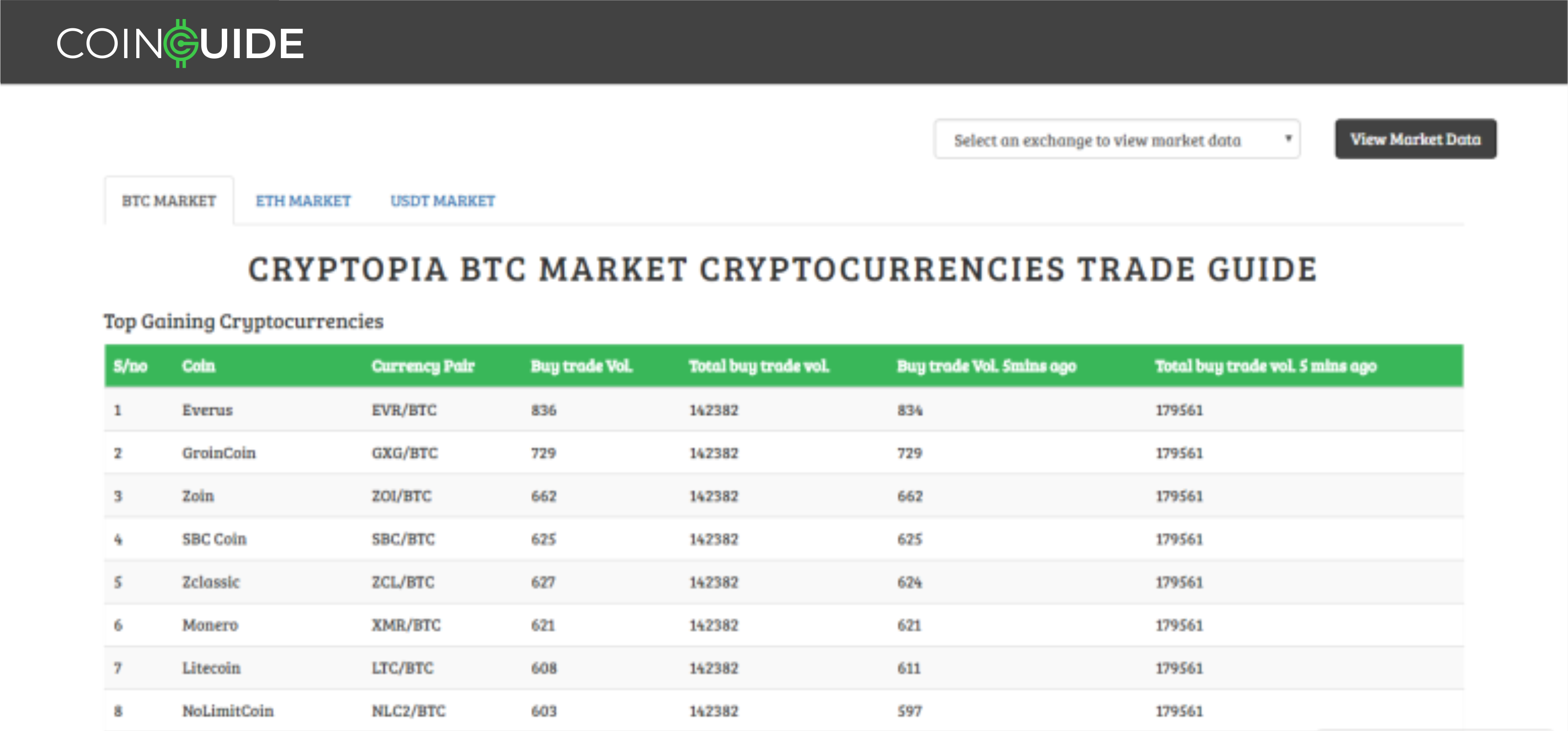Select the Everus coin row
The height and width of the screenshot is (731, 1568).
coord(207,410)
